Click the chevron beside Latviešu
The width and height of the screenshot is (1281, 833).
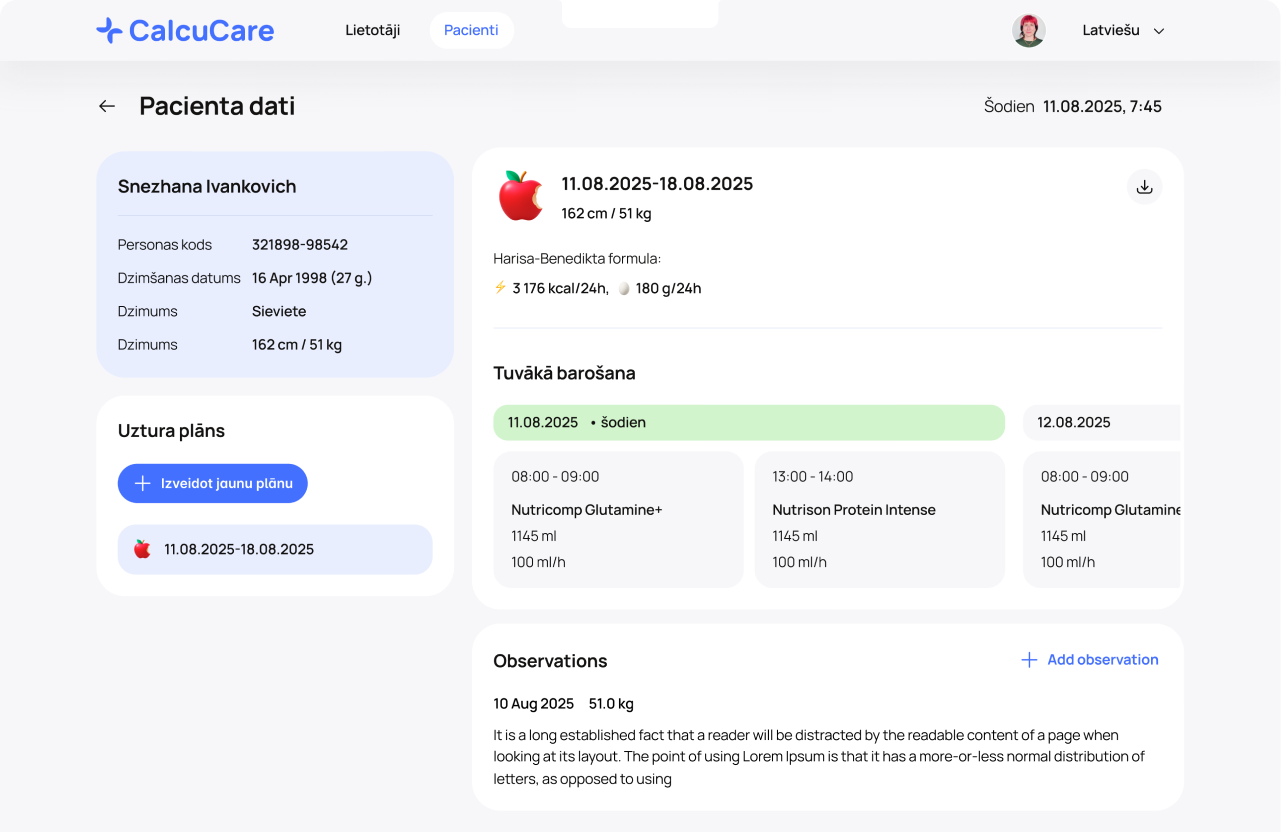tap(1159, 31)
